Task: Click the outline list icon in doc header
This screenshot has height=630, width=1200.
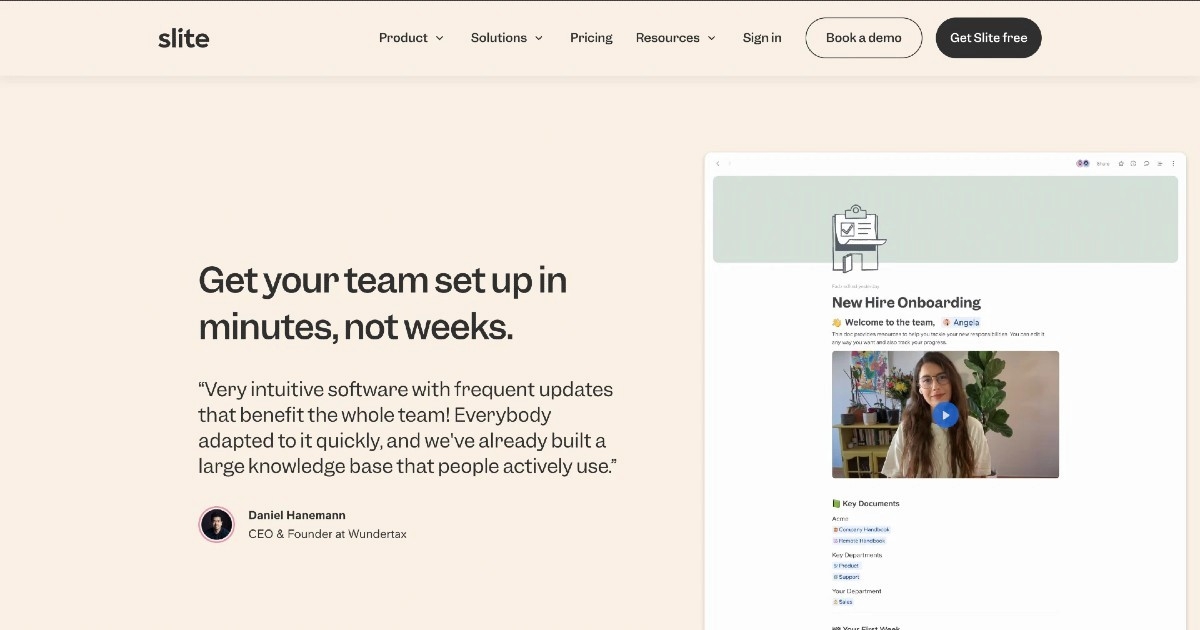Action: (x=1159, y=164)
